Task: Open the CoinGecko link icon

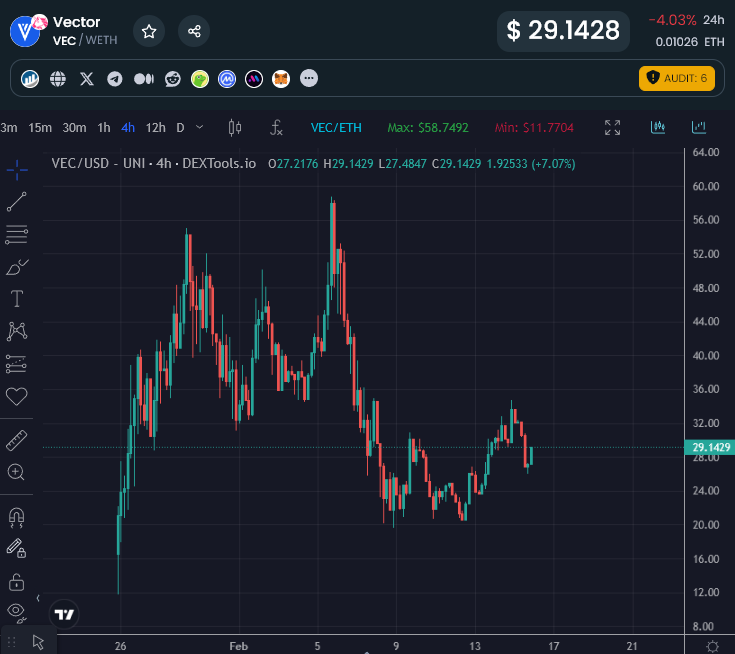Action: 200,79
